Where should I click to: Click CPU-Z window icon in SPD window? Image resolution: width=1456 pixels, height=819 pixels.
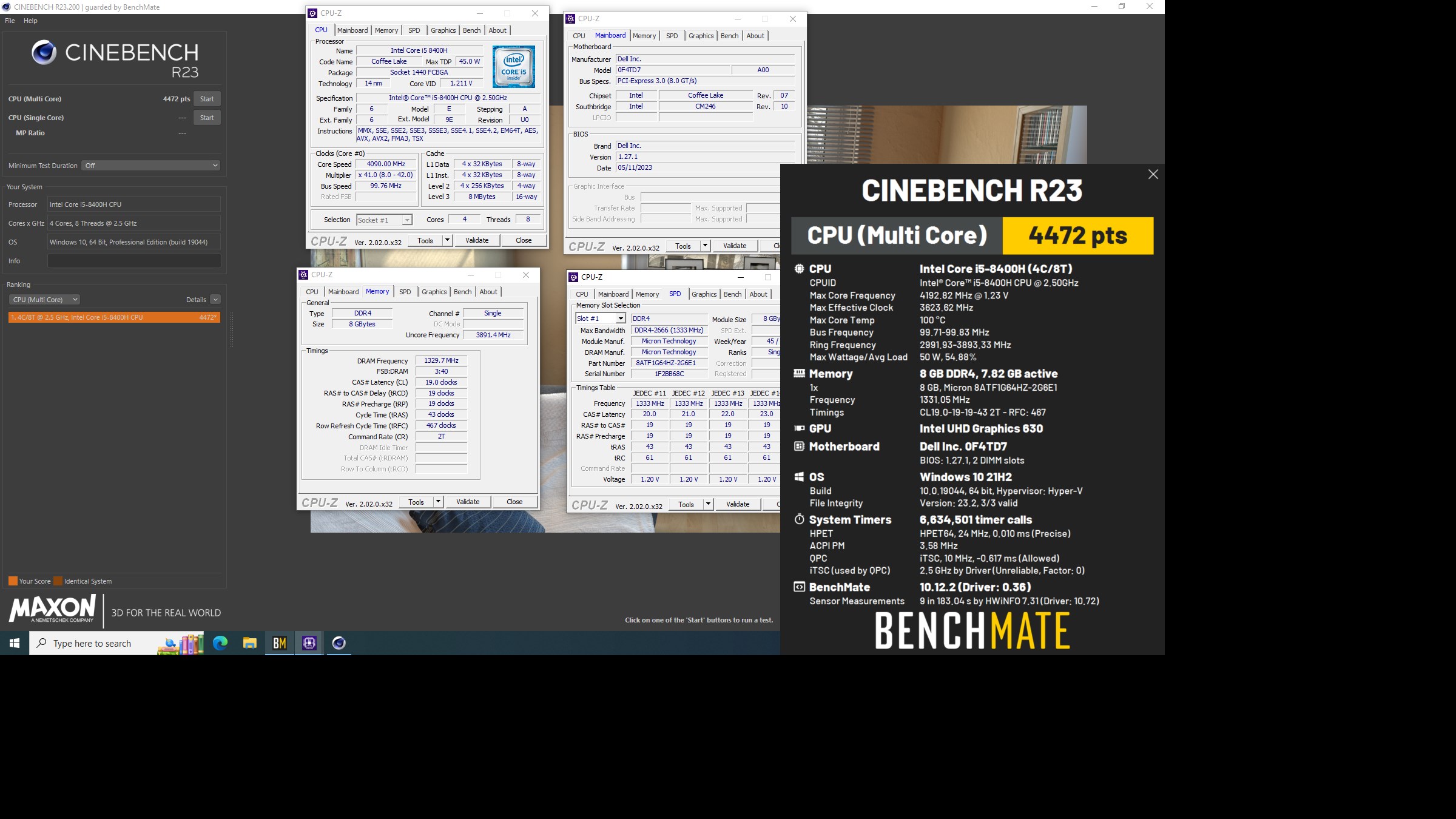point(573,277)
